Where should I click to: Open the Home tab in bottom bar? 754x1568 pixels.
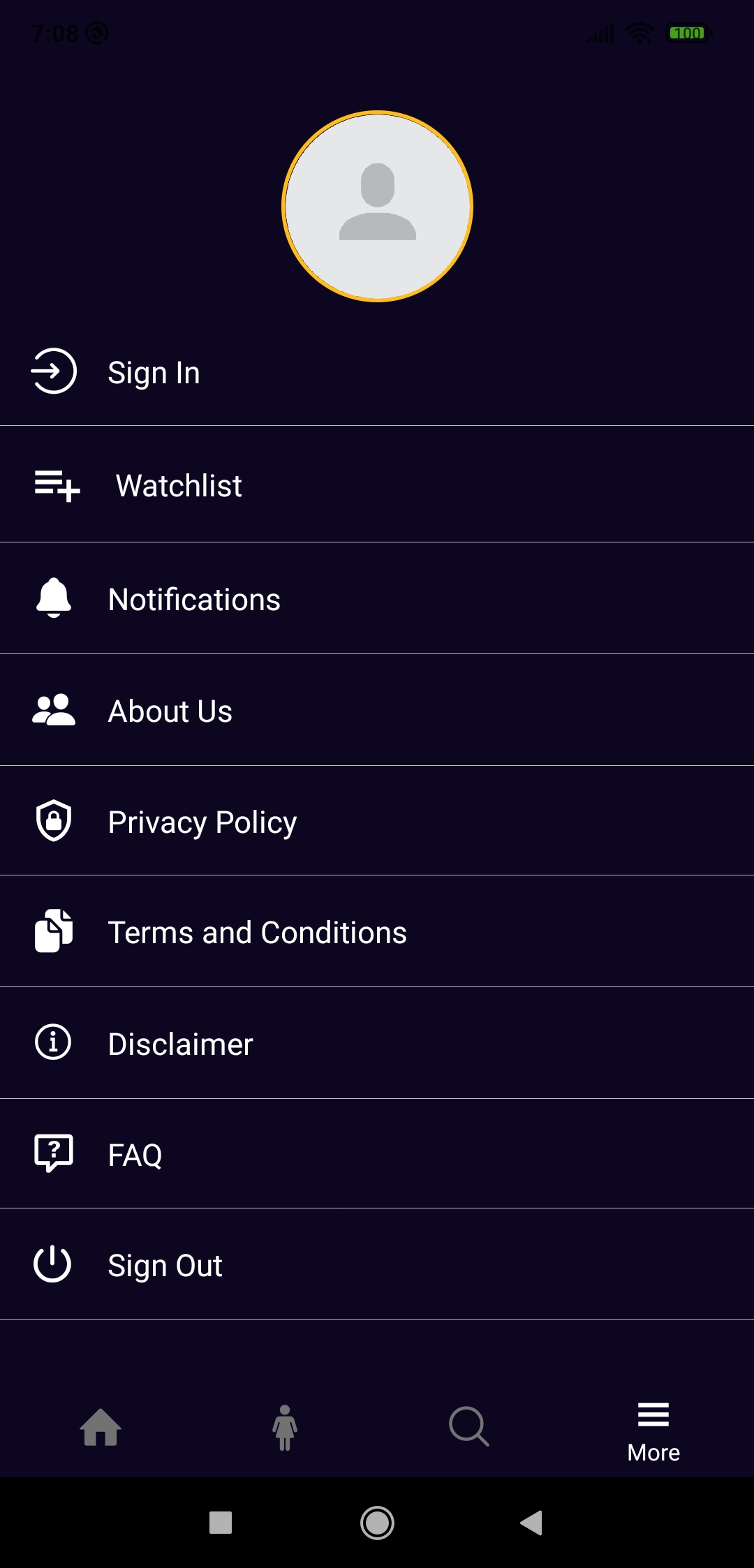pyautogui.click(x=101, y=1426)
